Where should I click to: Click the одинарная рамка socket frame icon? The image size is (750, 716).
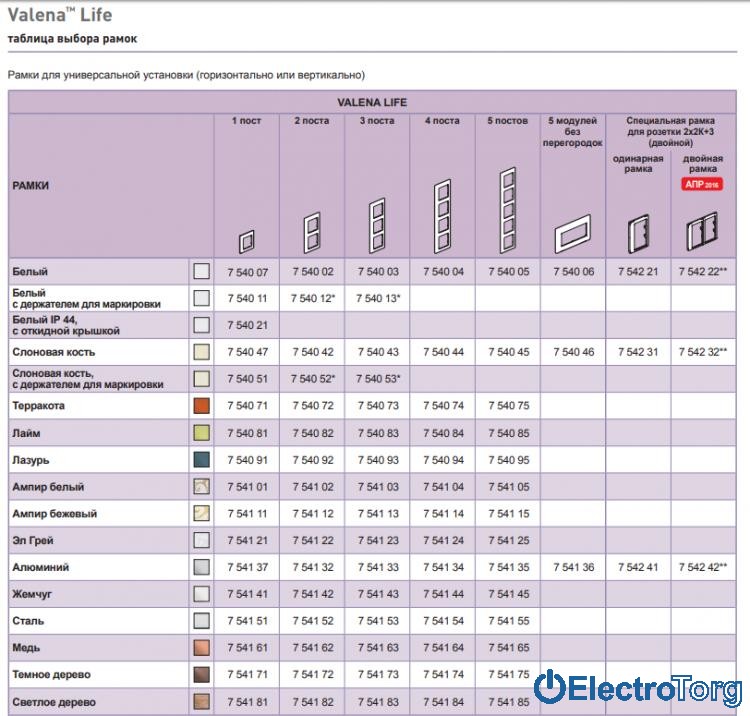637,236
